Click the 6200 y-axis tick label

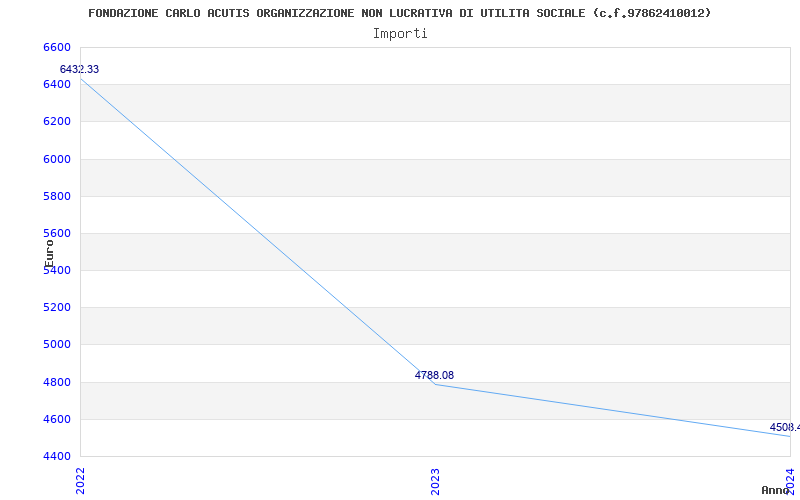(x=57, y=121)
